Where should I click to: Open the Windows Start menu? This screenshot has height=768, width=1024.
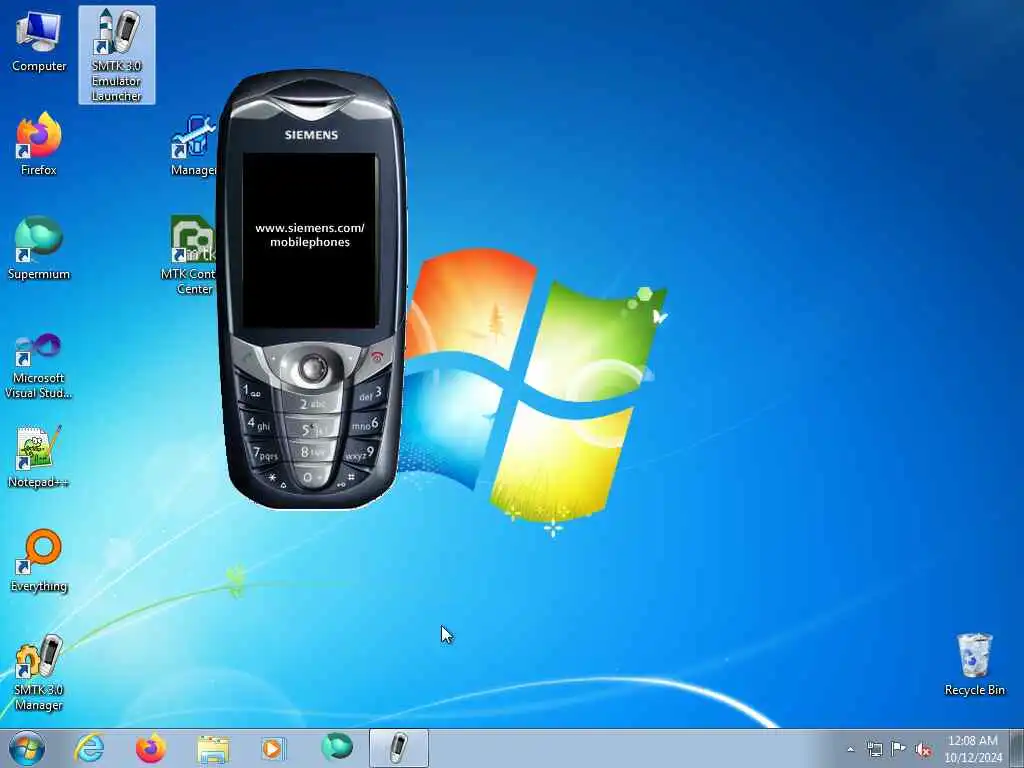pos(27,748)
